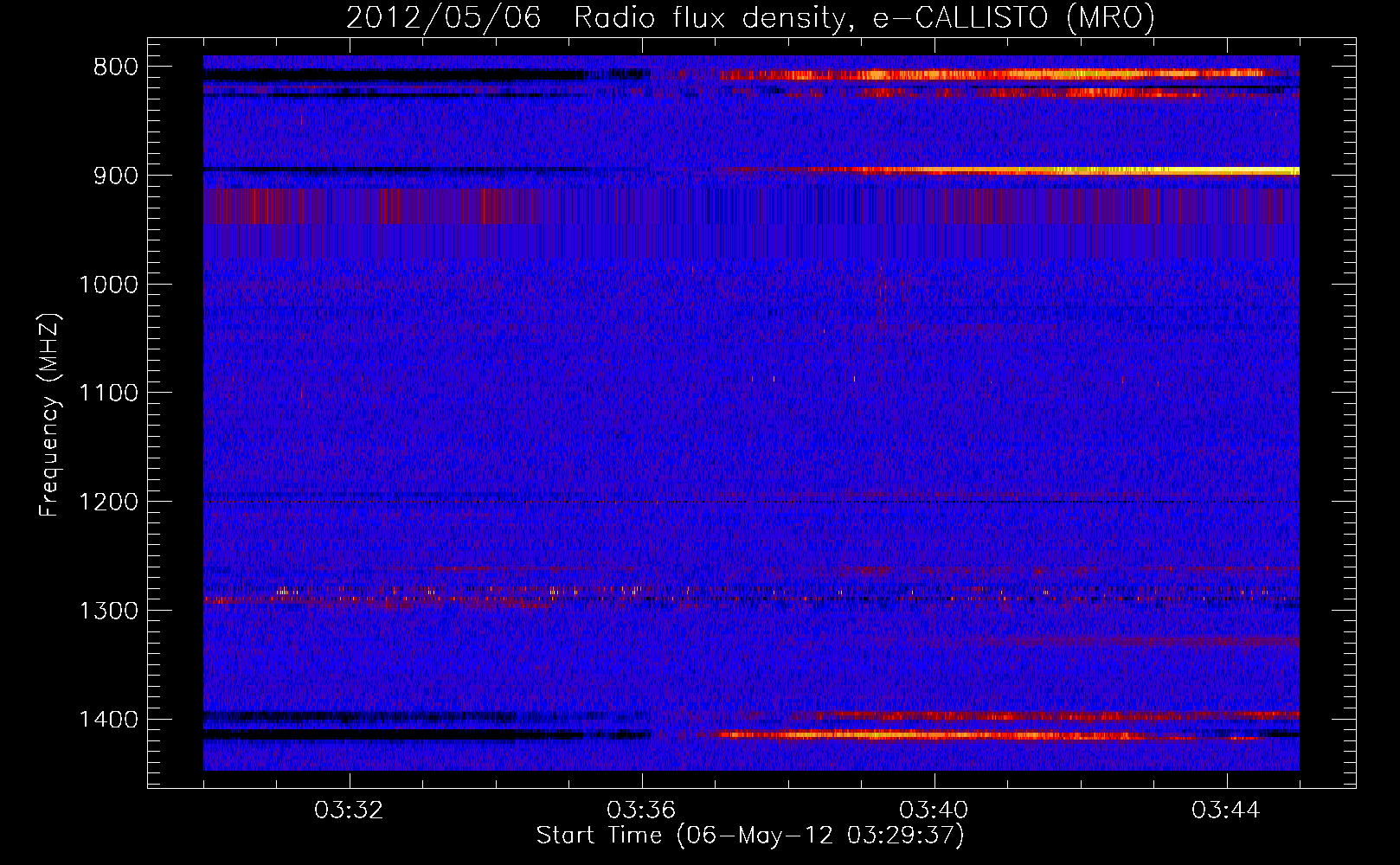Click the 900 frequency tick label

click(x=116, y=176)
